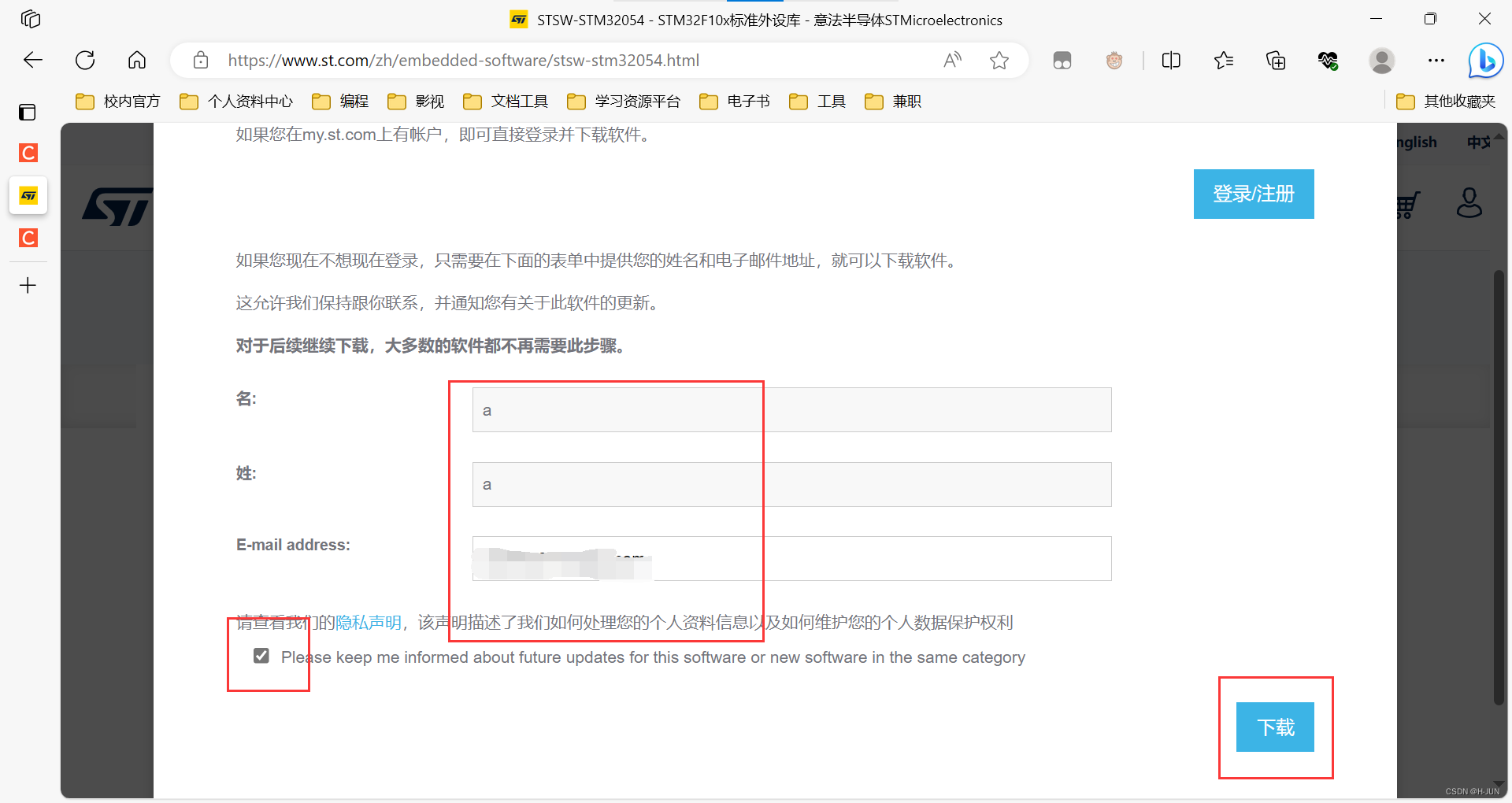Open the 文档工具 bookmarks folder
Viewport: 1512px width, 803px height.
coord(506,102)
